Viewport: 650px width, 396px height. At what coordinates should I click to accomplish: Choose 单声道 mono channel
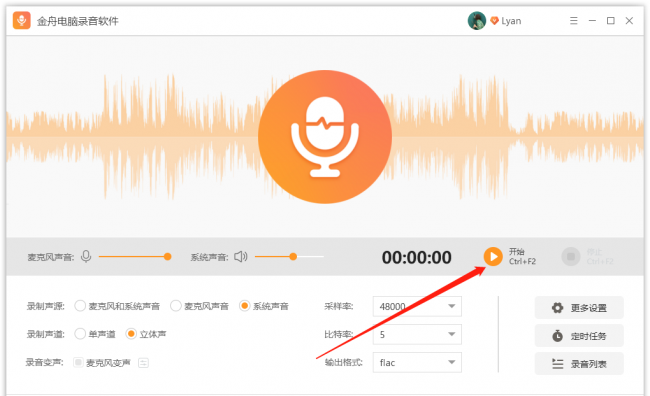80,334
